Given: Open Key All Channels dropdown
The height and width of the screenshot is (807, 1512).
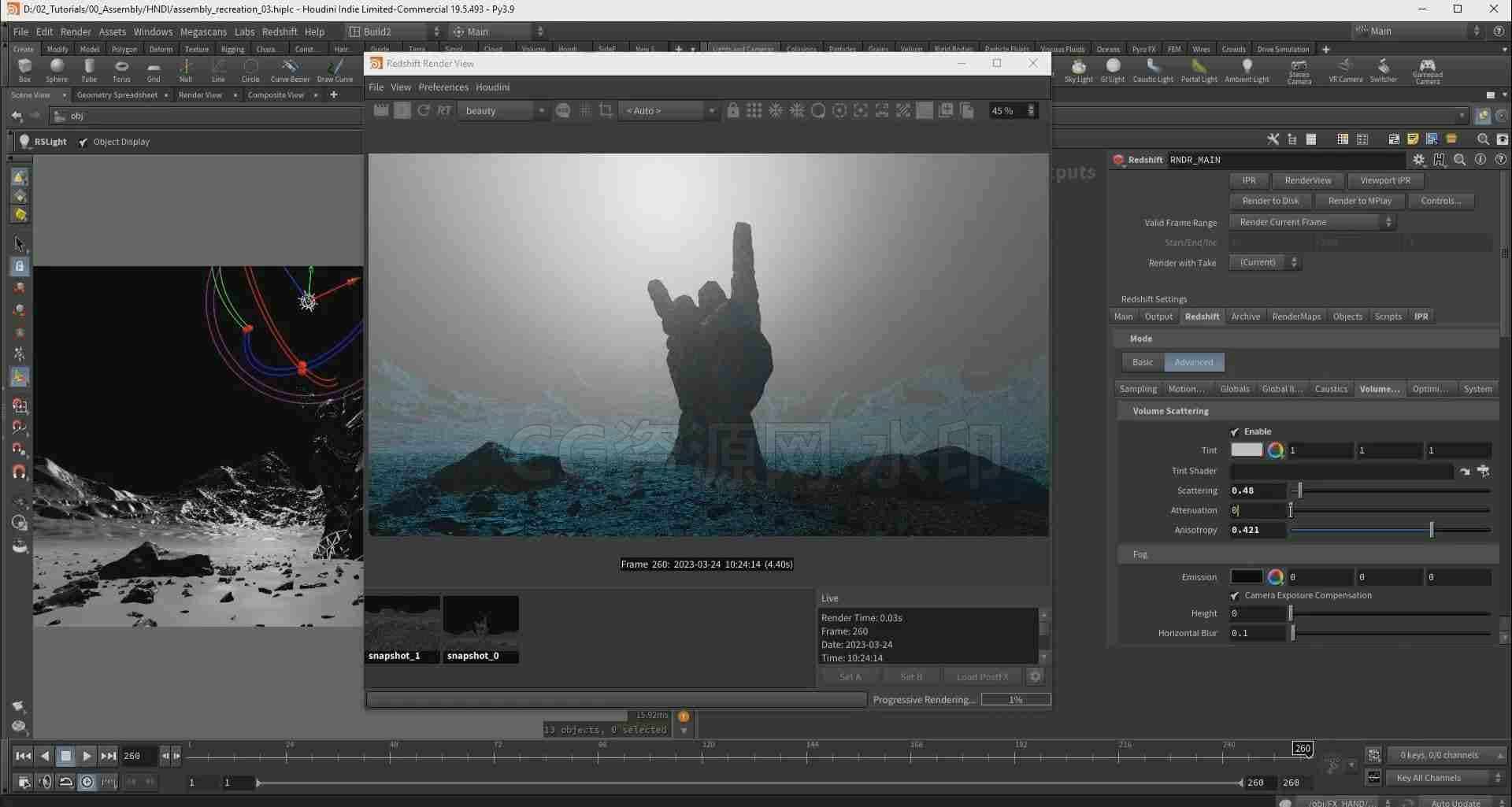Looking at the screenshot, I should 1447,778.
